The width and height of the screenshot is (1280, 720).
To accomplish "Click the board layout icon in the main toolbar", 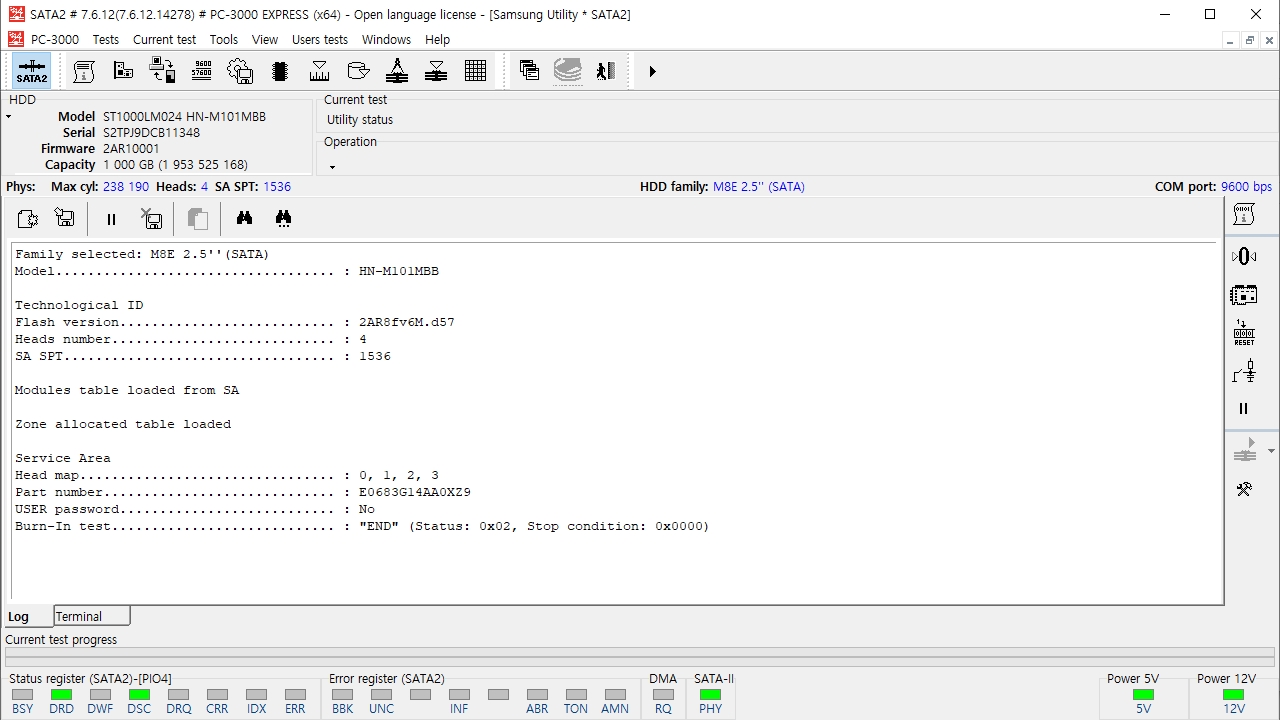I will click(123, 71).
